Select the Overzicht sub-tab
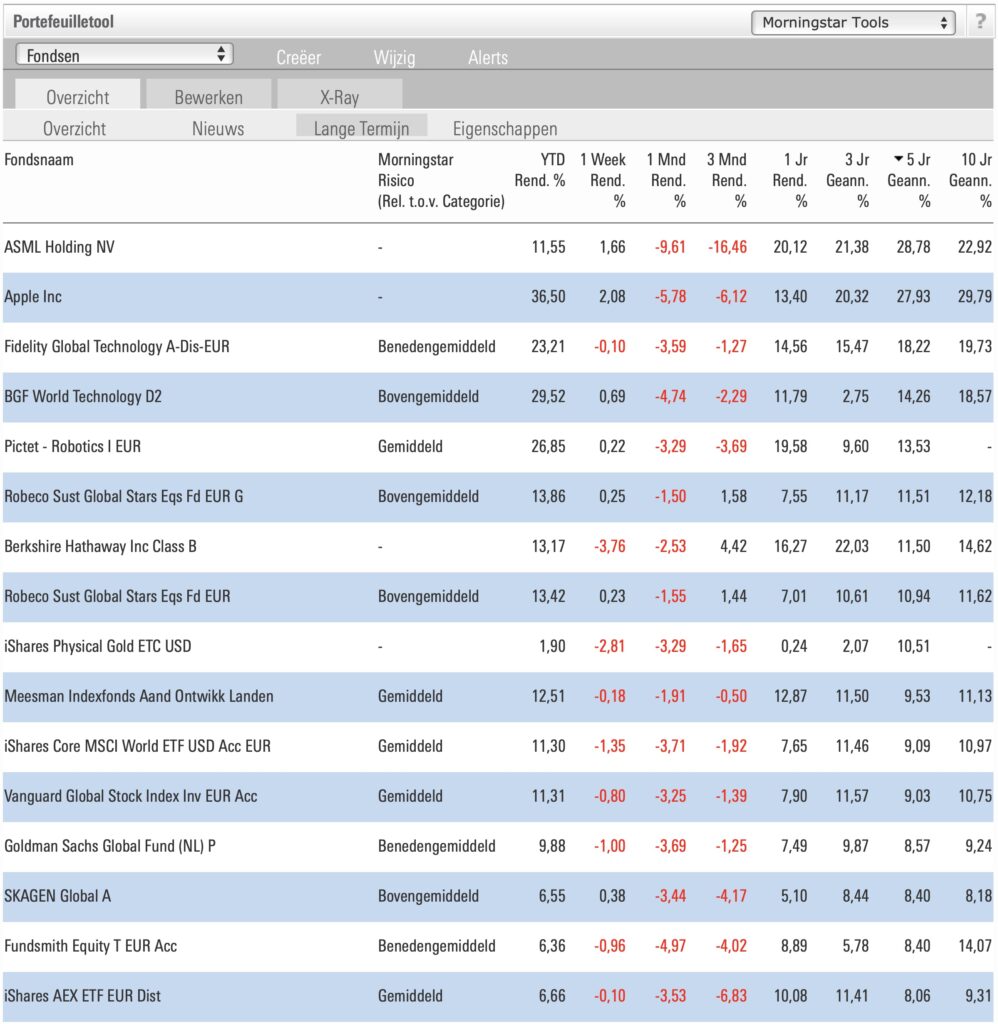Viewport: 998px width, 1024px height. 74,128
